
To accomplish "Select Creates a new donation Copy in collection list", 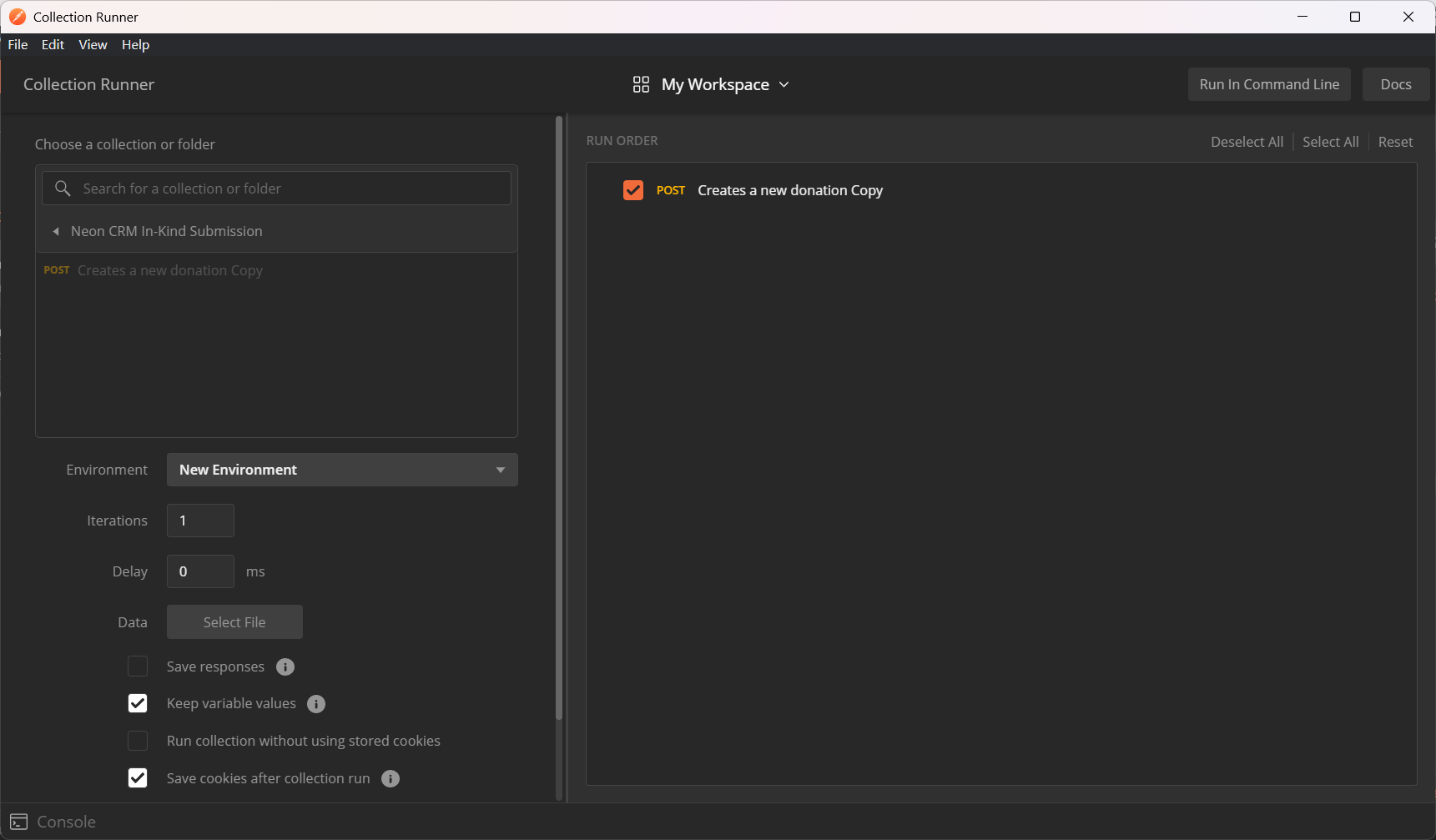I will click(170, 270).
